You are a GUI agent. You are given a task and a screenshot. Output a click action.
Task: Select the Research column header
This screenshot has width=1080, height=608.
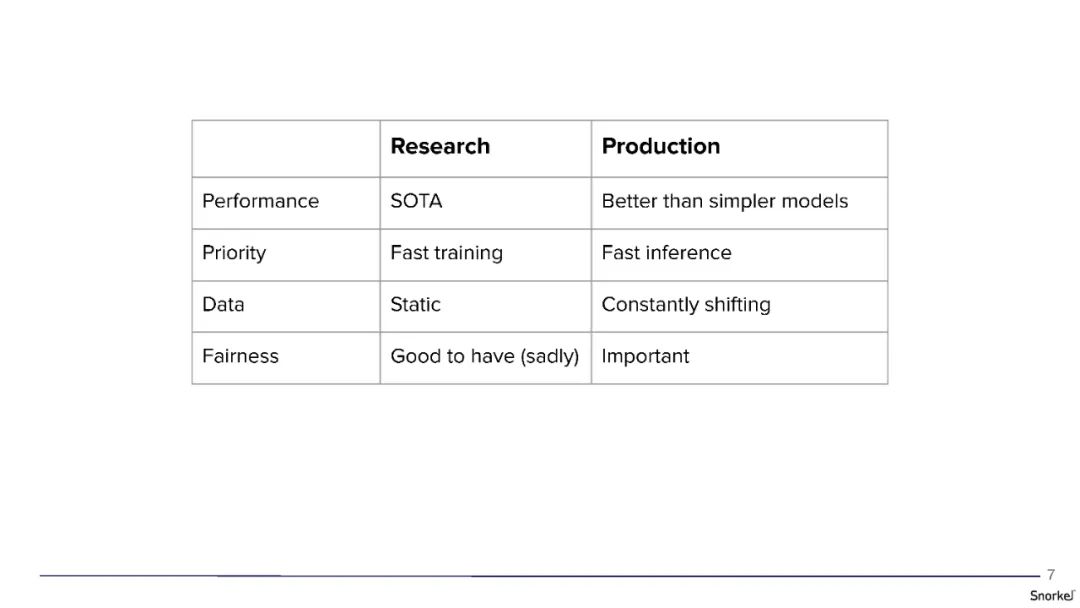(440, 147)
